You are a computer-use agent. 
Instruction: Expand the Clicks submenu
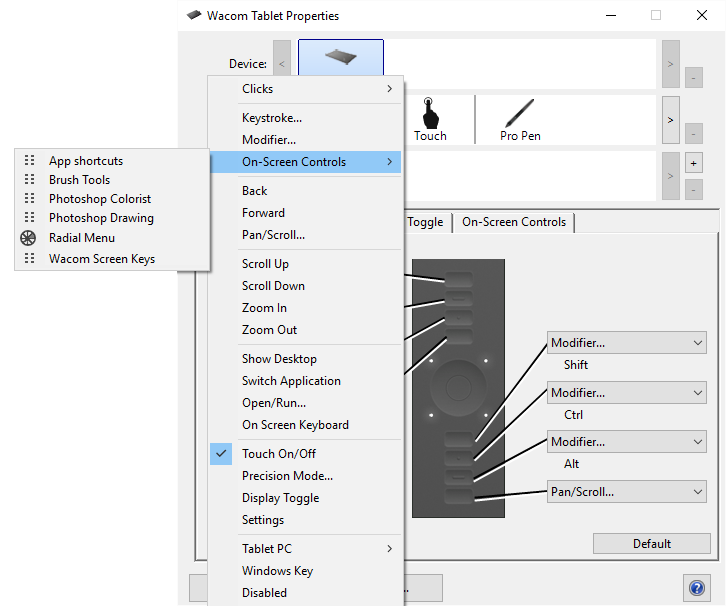[306, 88]
